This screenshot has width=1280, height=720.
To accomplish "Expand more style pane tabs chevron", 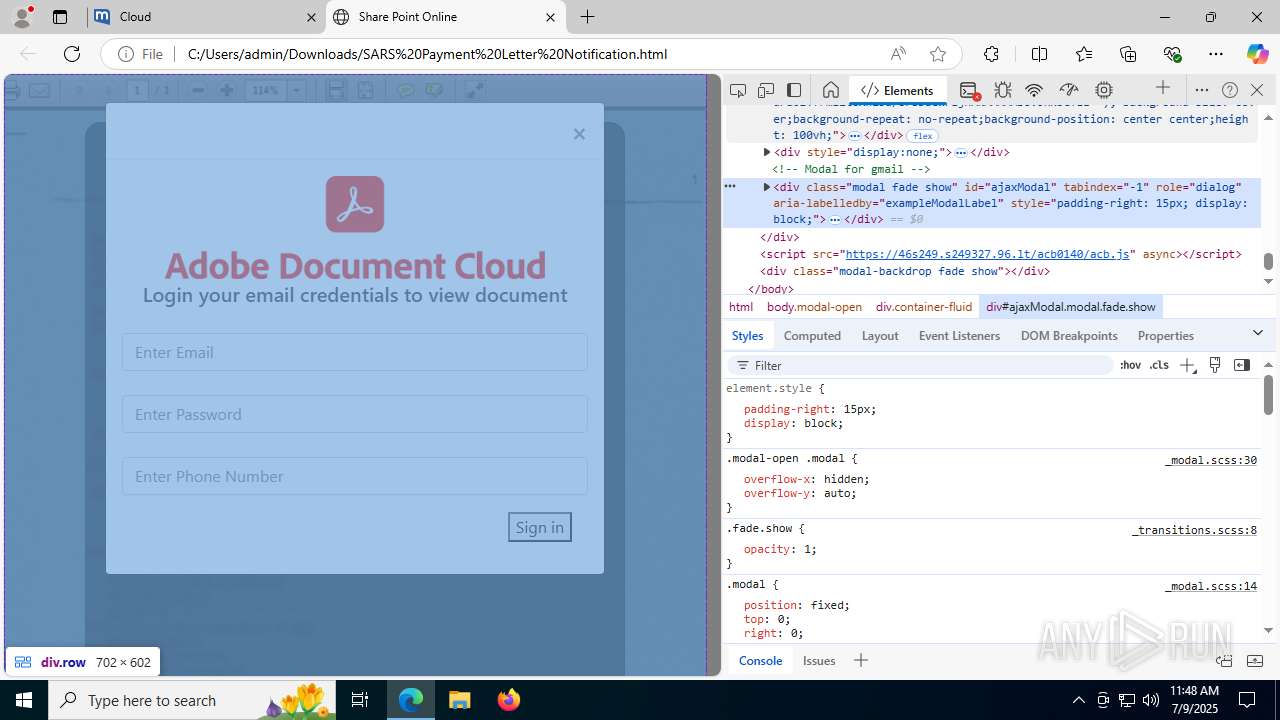I will tap(1258, 333).
